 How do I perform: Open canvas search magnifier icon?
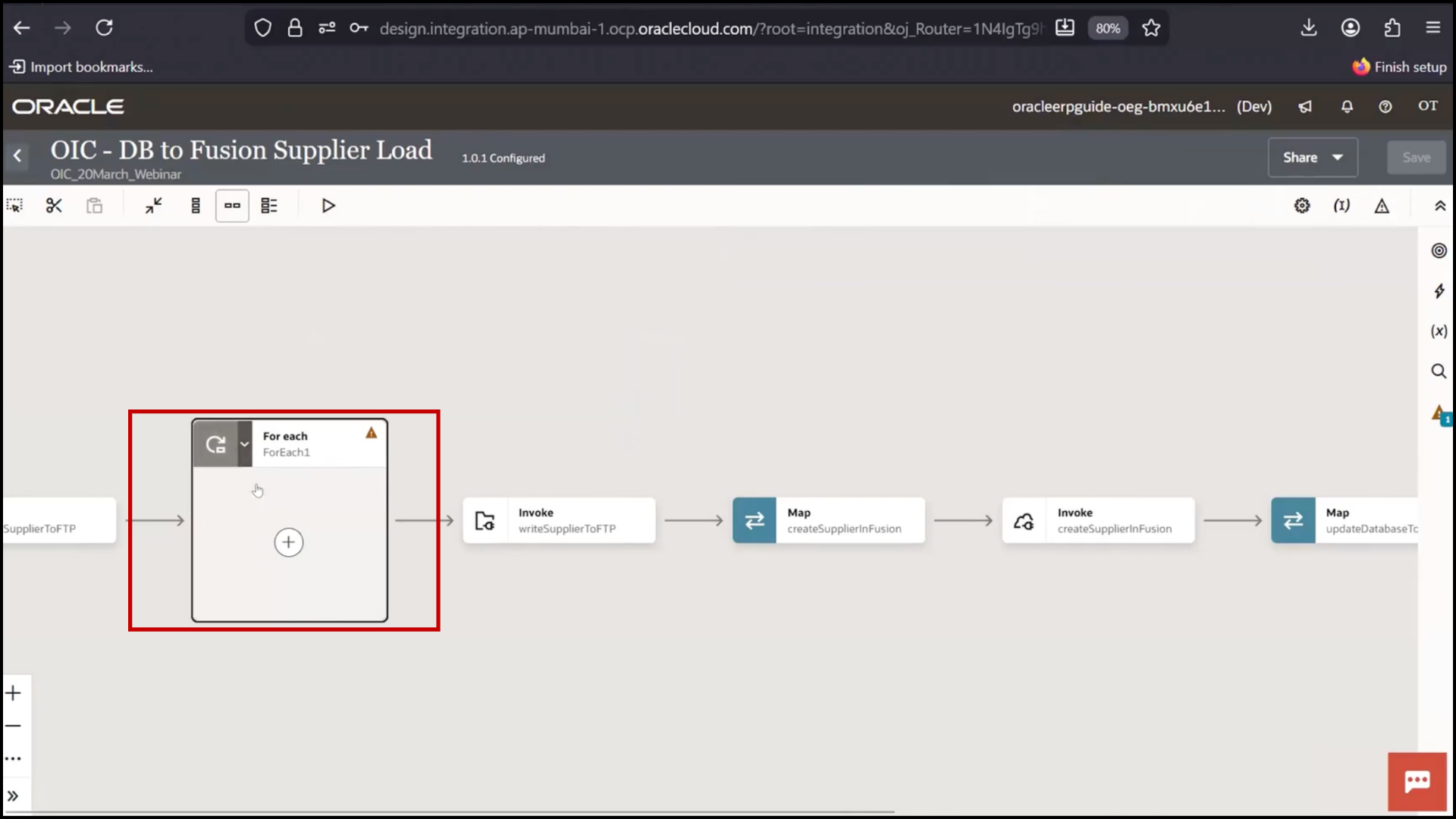click(x=1439, y=372)
